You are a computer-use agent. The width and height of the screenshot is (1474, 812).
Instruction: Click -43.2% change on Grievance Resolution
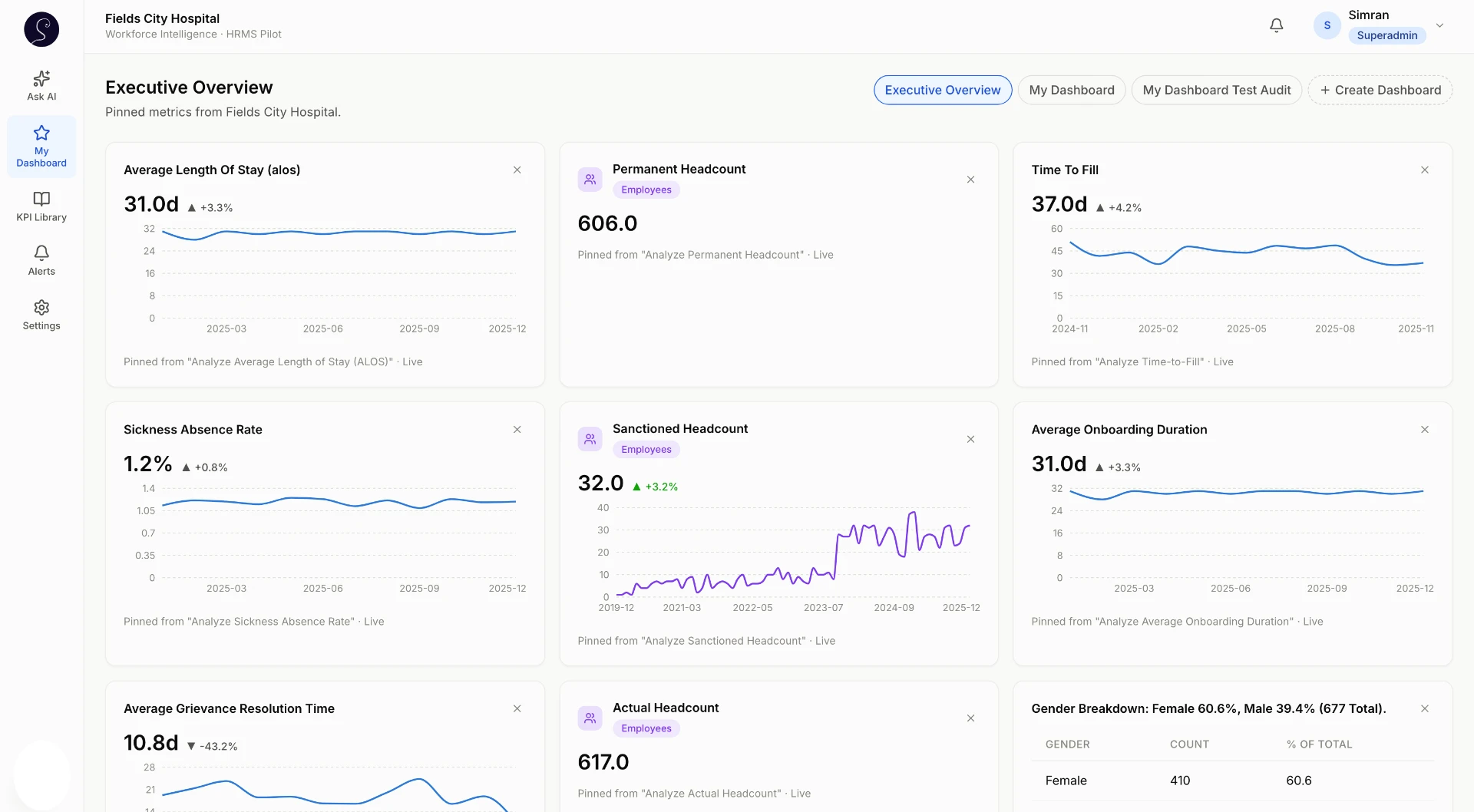pyautogui.click(x=213, y=746)
